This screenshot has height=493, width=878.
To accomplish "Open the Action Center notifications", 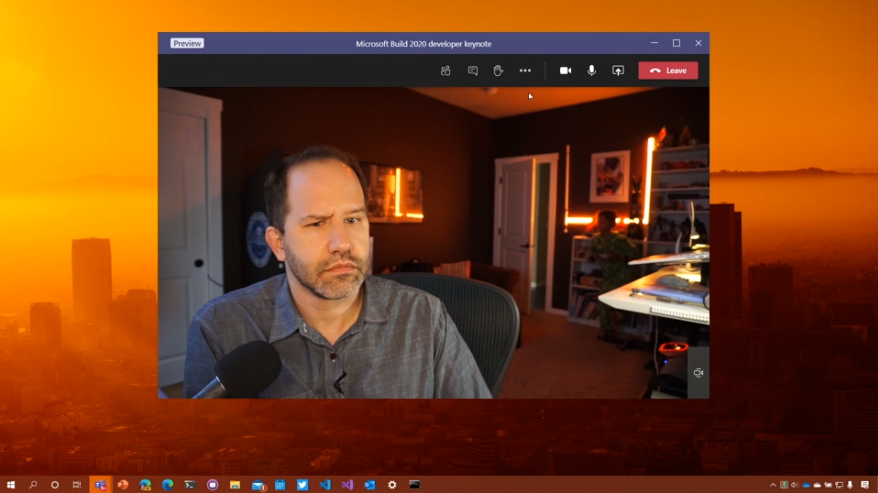I will (865, 485).
